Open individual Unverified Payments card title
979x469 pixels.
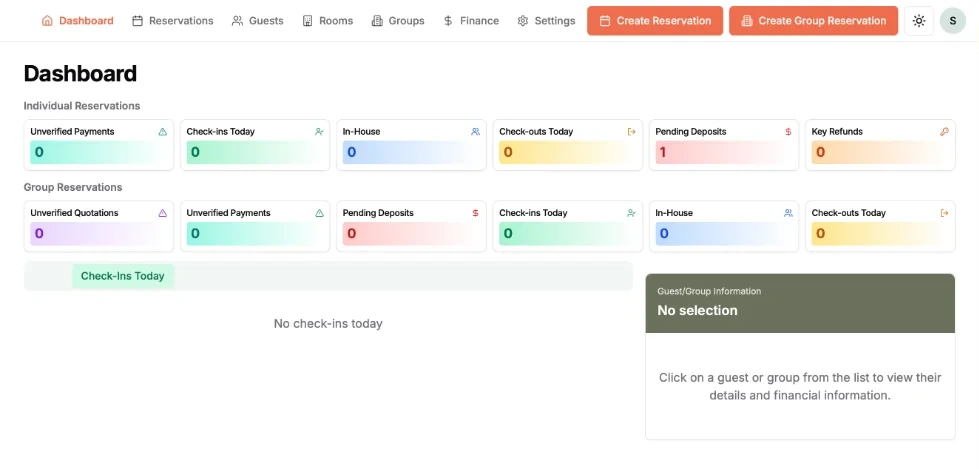(72, 132)
